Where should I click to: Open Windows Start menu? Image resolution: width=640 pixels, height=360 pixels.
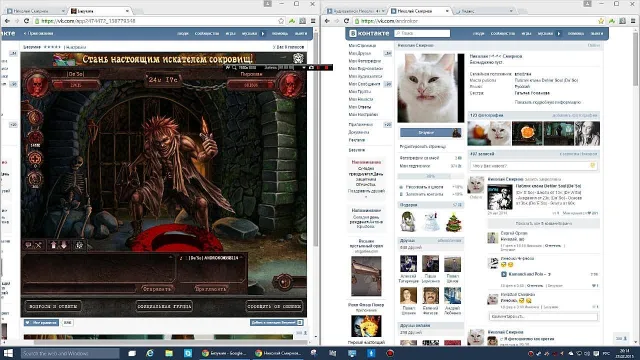[8, 353]
